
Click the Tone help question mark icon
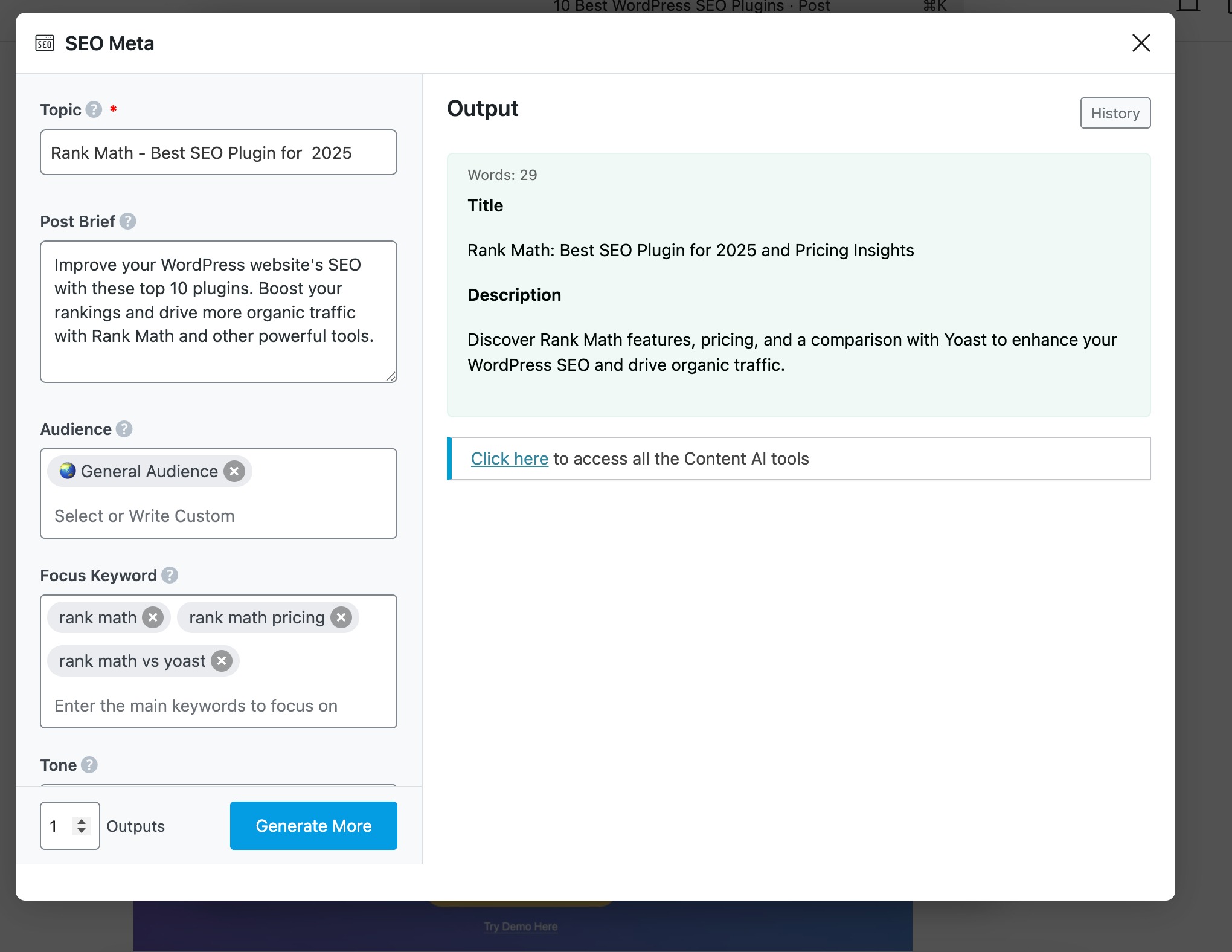tap(89, 765)
